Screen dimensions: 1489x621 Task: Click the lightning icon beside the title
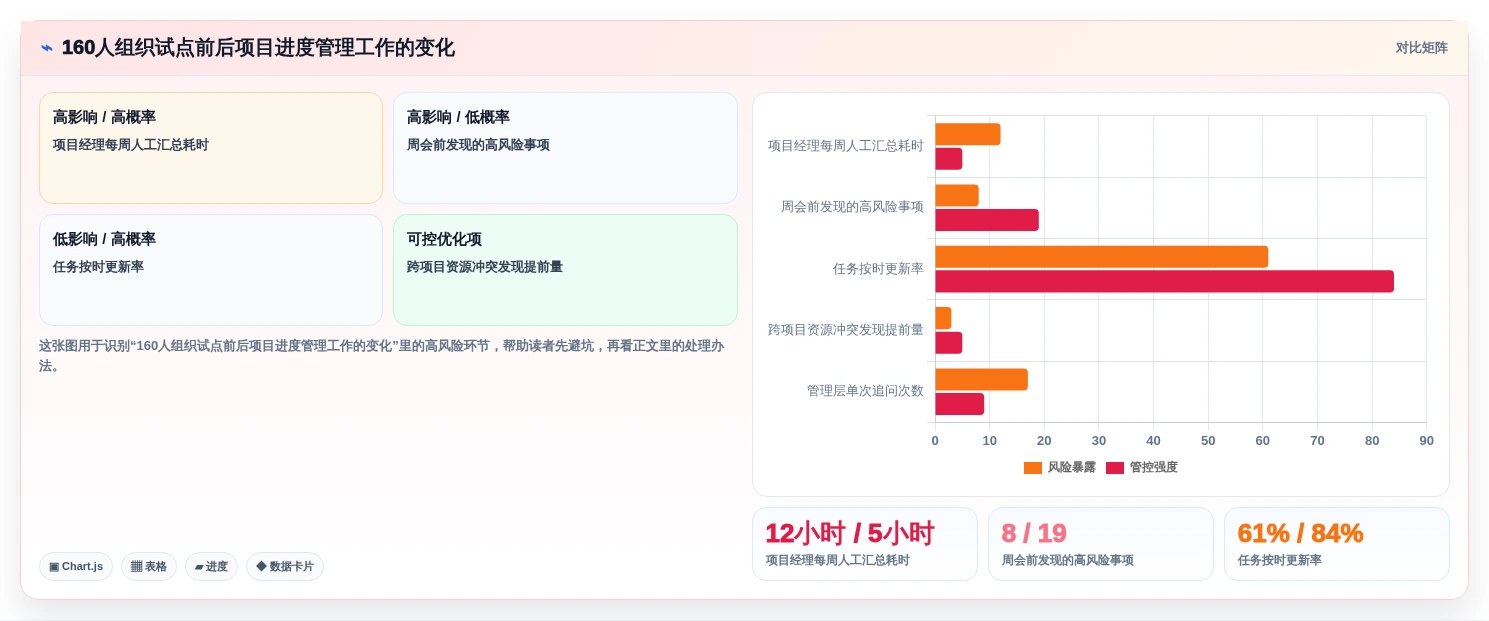(47, 48)
